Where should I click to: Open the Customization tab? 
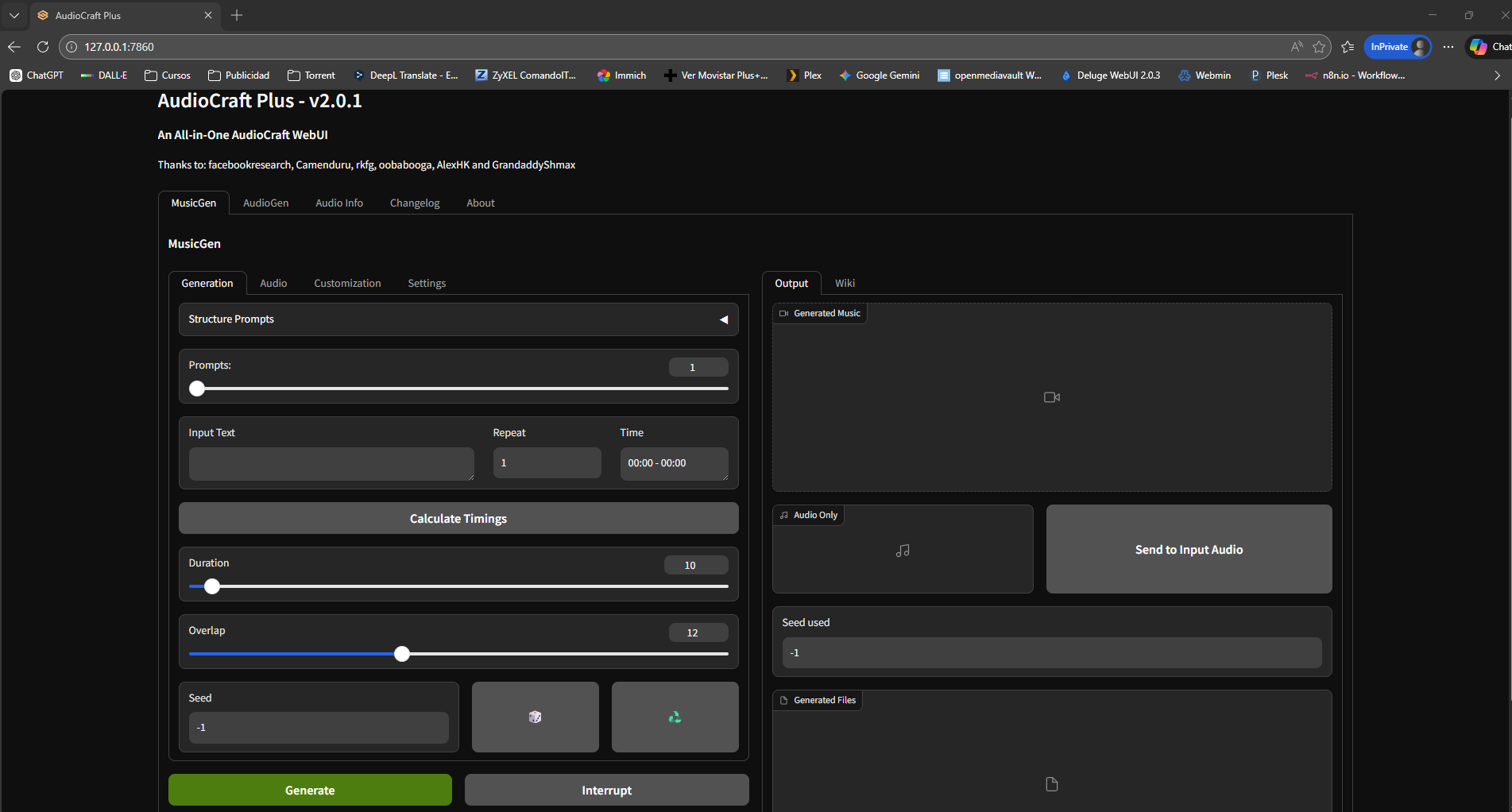pyautogui.click(x=347, y=284)
